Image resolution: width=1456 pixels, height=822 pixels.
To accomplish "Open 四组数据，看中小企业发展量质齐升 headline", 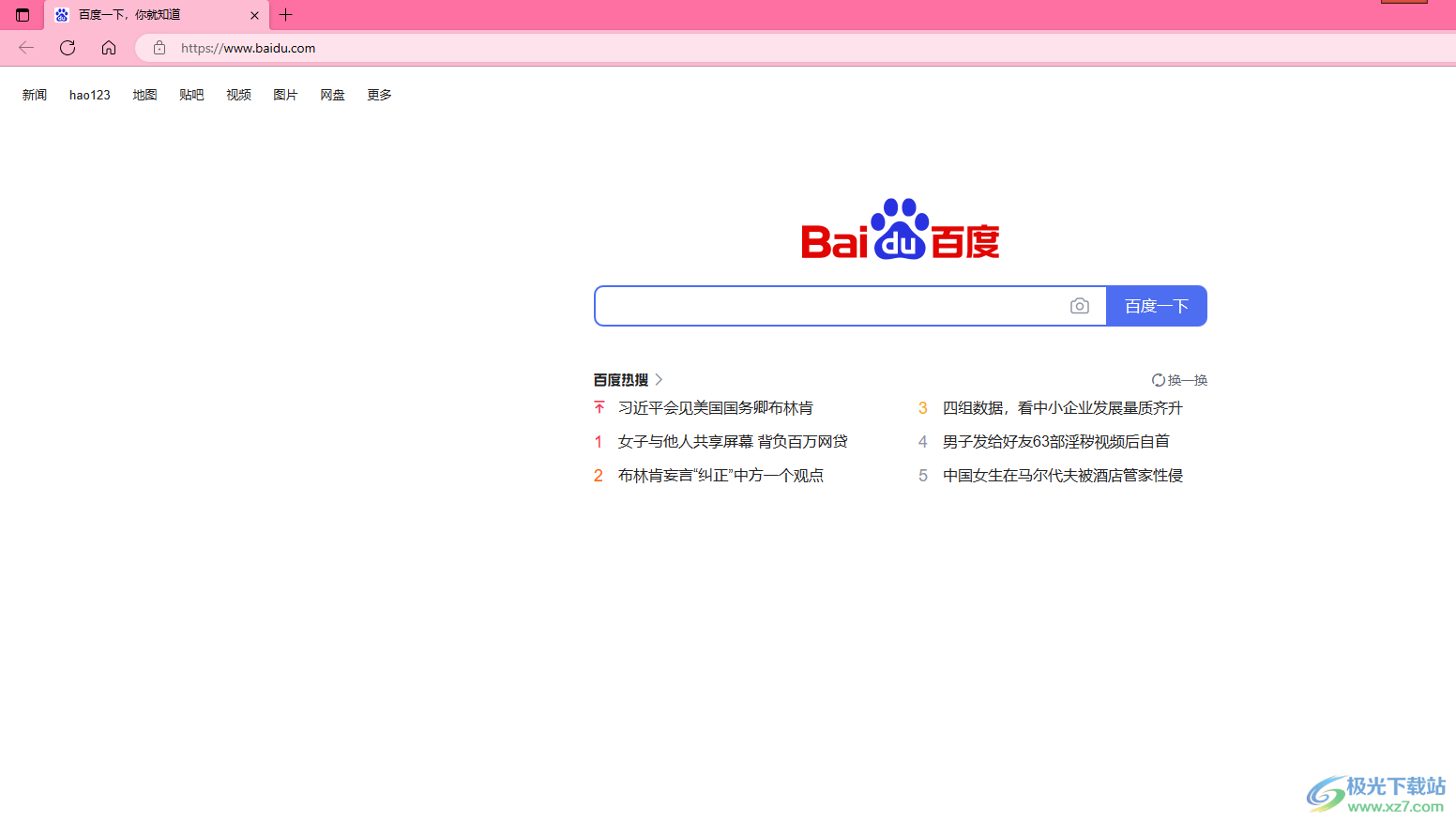I will (x=1063, y=408).
